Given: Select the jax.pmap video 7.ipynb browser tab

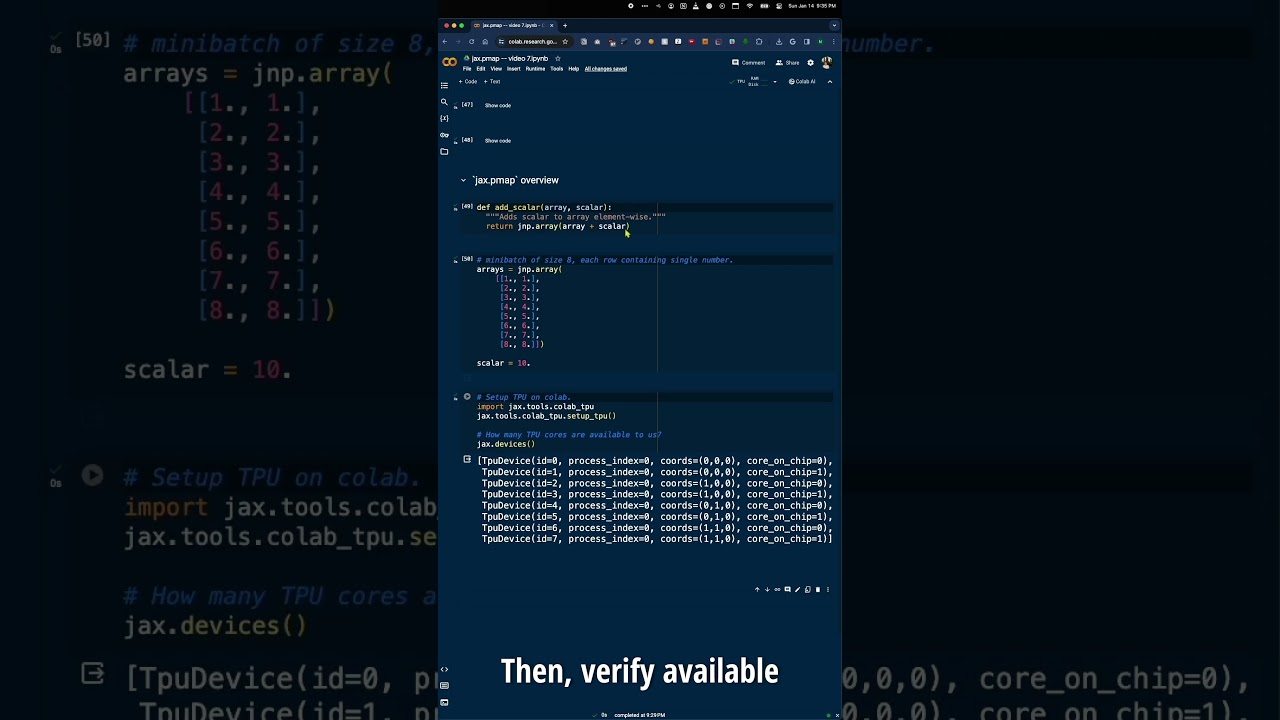Looking at the screenshot, I should pyautogui.click(x=513, y=25).
